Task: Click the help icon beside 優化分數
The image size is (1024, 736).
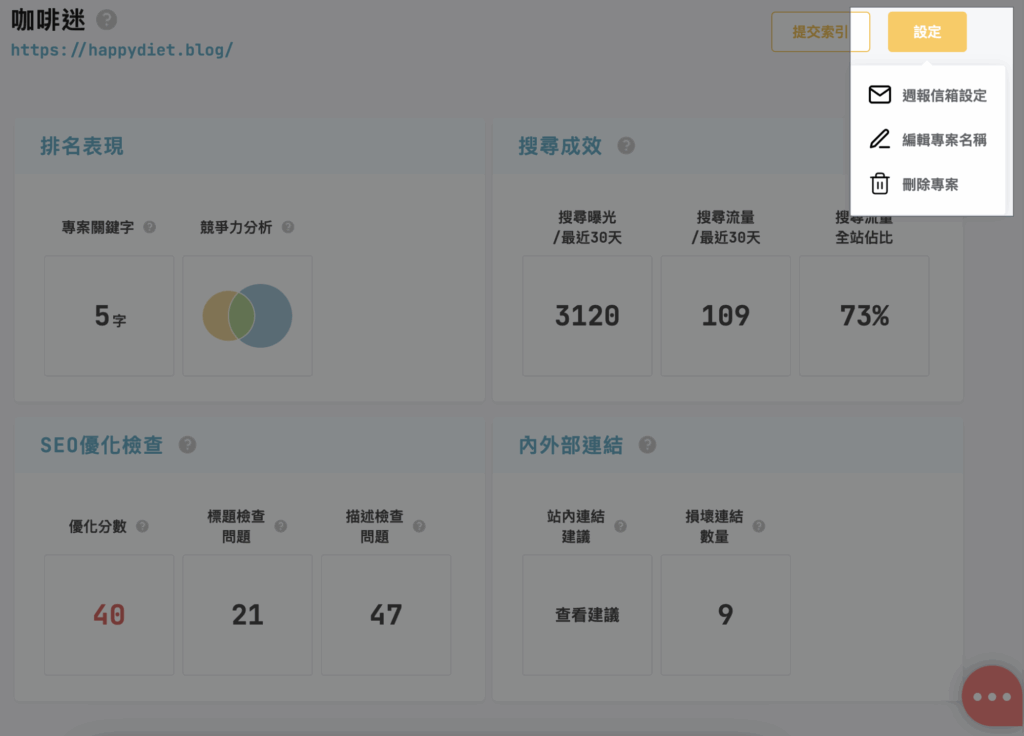Action: coord(142,526)
